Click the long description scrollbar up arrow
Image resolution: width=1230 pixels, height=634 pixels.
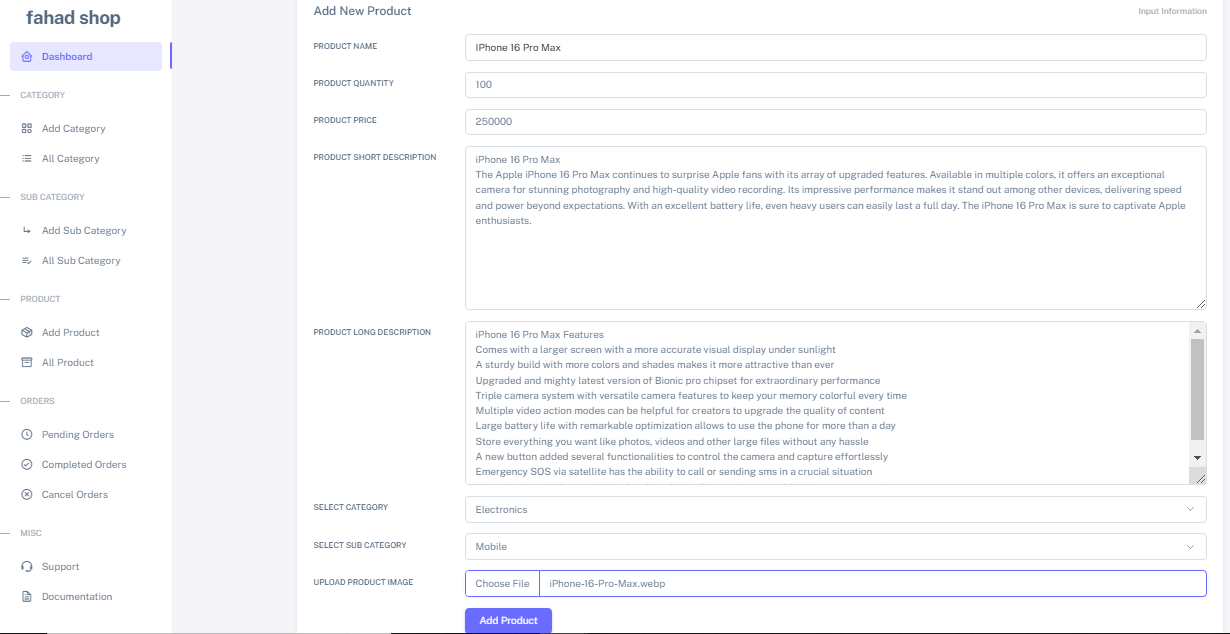pyautogui.click(x=1198, y=331)
